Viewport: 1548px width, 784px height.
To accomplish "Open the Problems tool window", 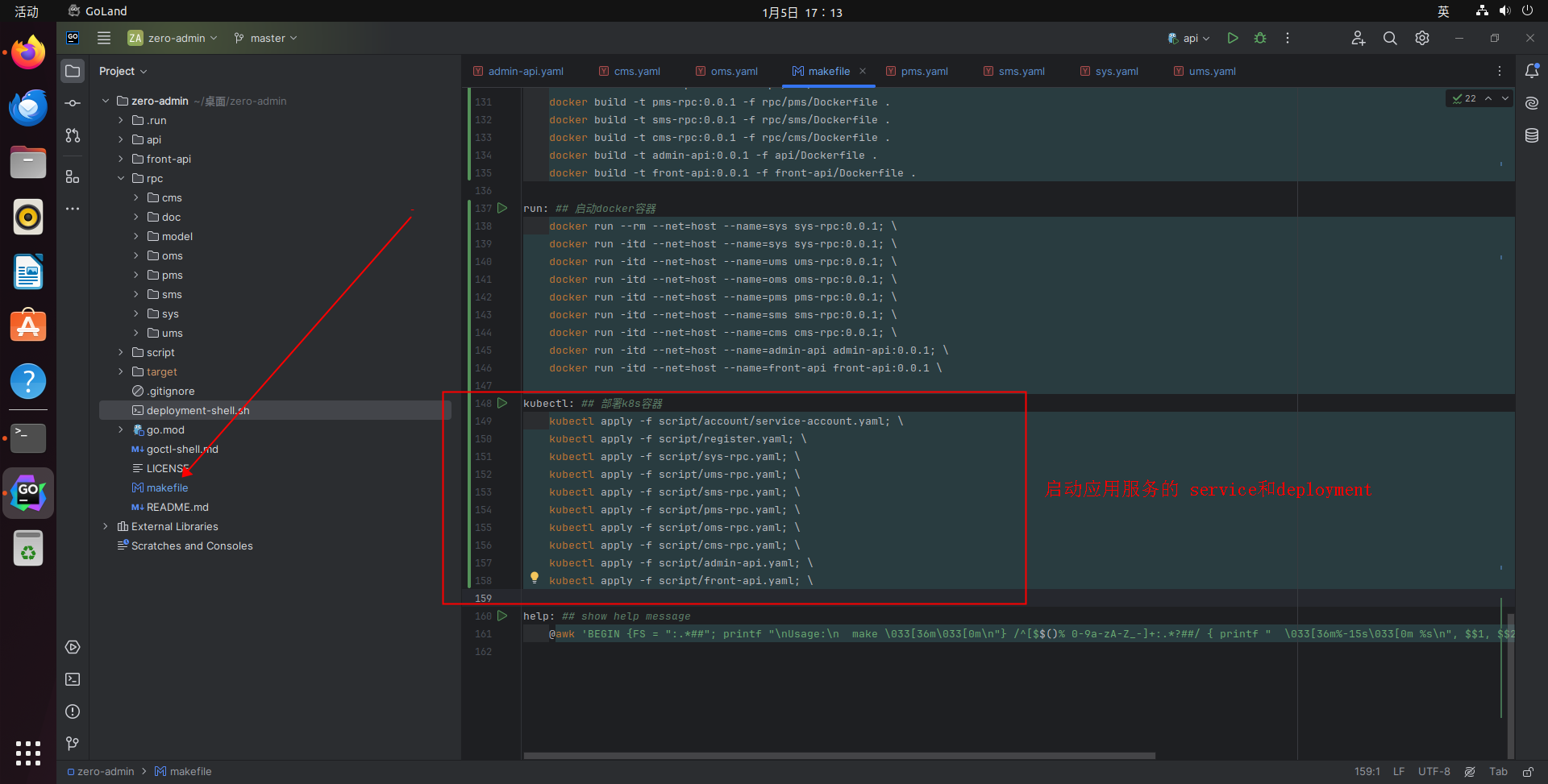I will (73, 711).
